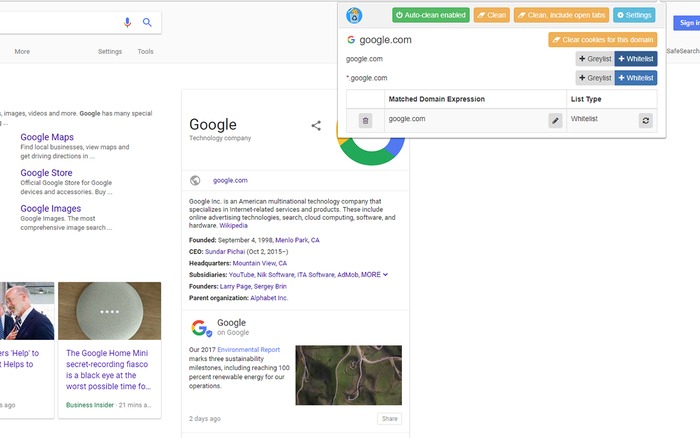Add google.com to the Greylist

[594, 59]
